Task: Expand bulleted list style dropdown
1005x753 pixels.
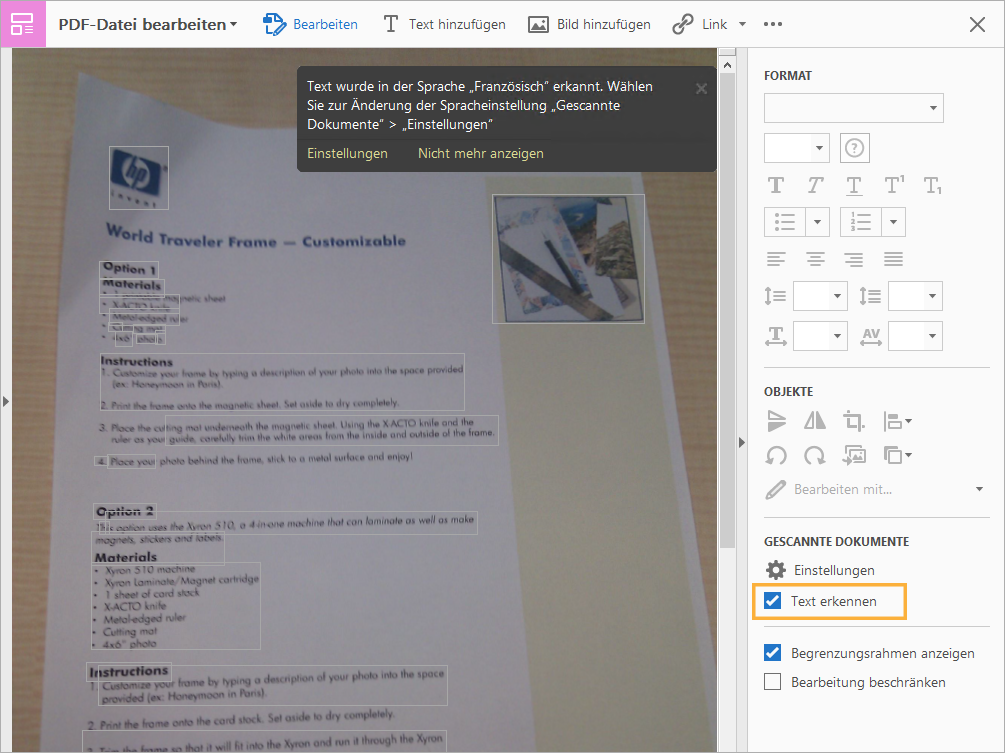Action: (817, 222)
